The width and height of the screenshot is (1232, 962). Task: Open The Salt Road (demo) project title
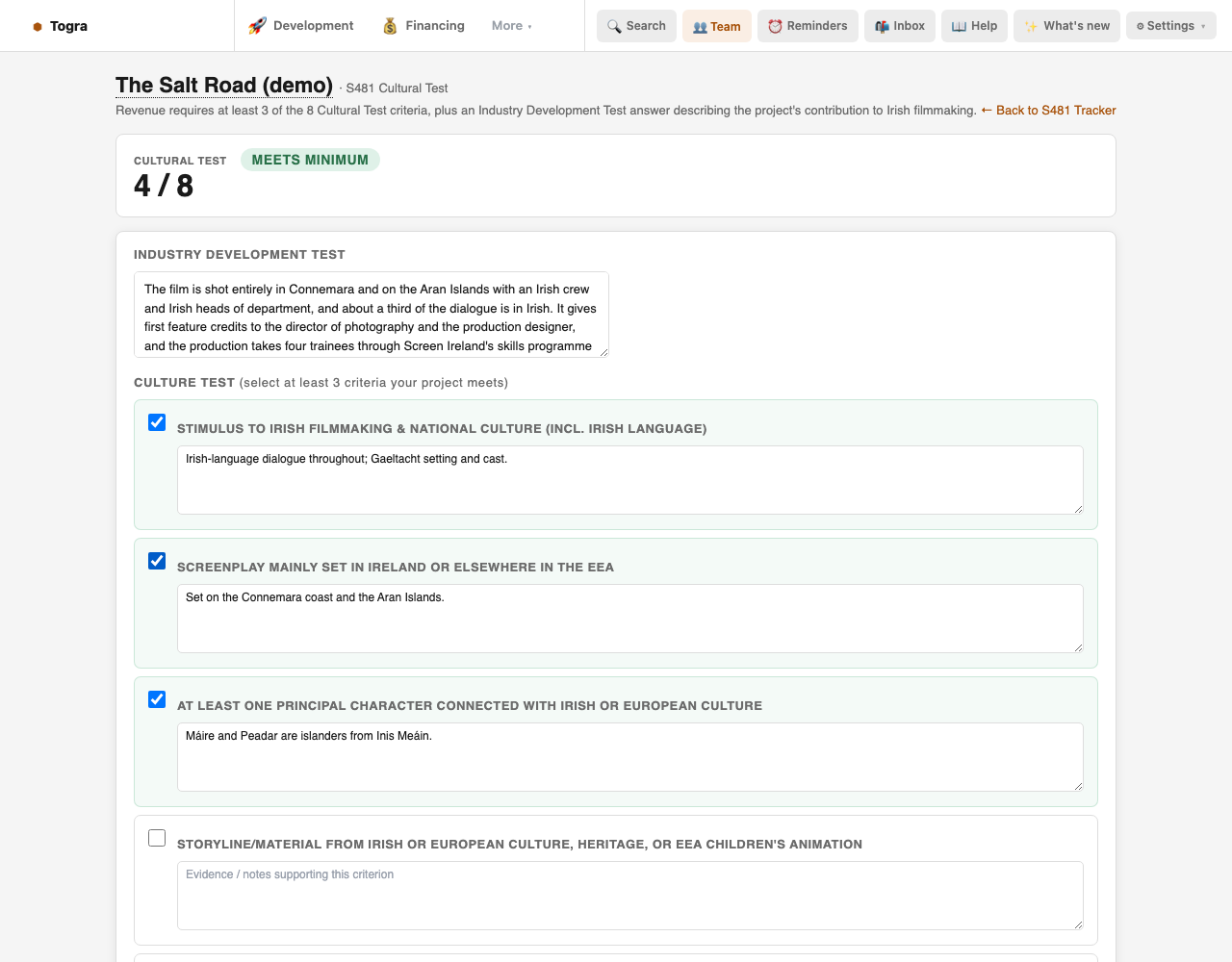click(224, 86)
